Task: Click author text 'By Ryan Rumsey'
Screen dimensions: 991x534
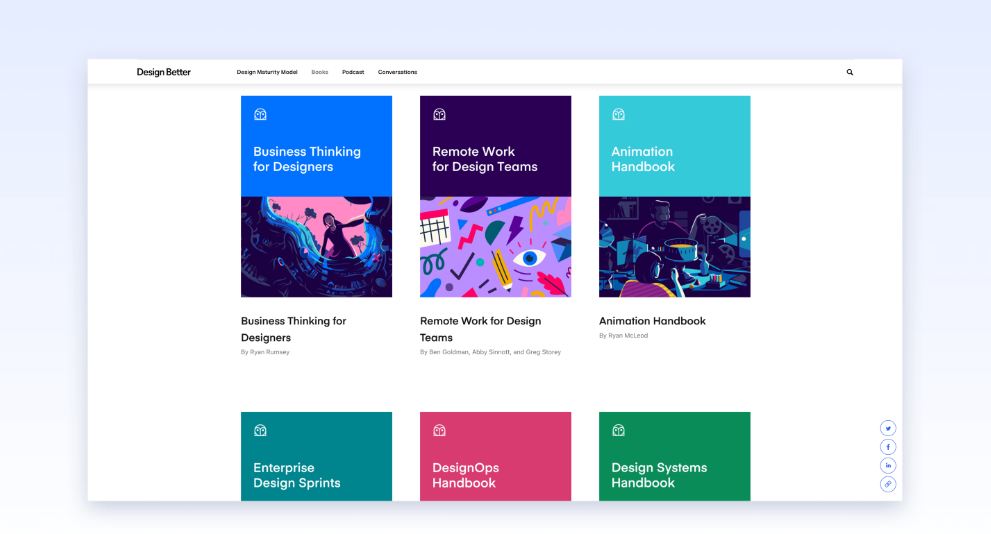Action: point(265,352)
